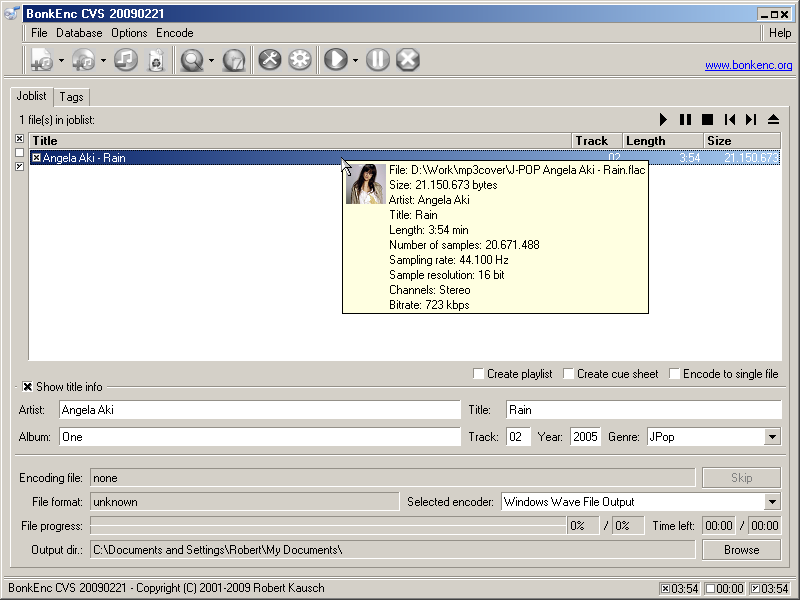Click the Output dir path field
The image size is (800, 600).
coord(392,549)
